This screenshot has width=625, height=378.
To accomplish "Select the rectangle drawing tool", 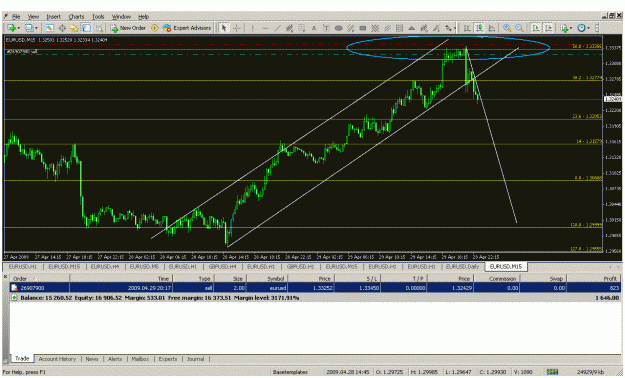I will 363,28.
